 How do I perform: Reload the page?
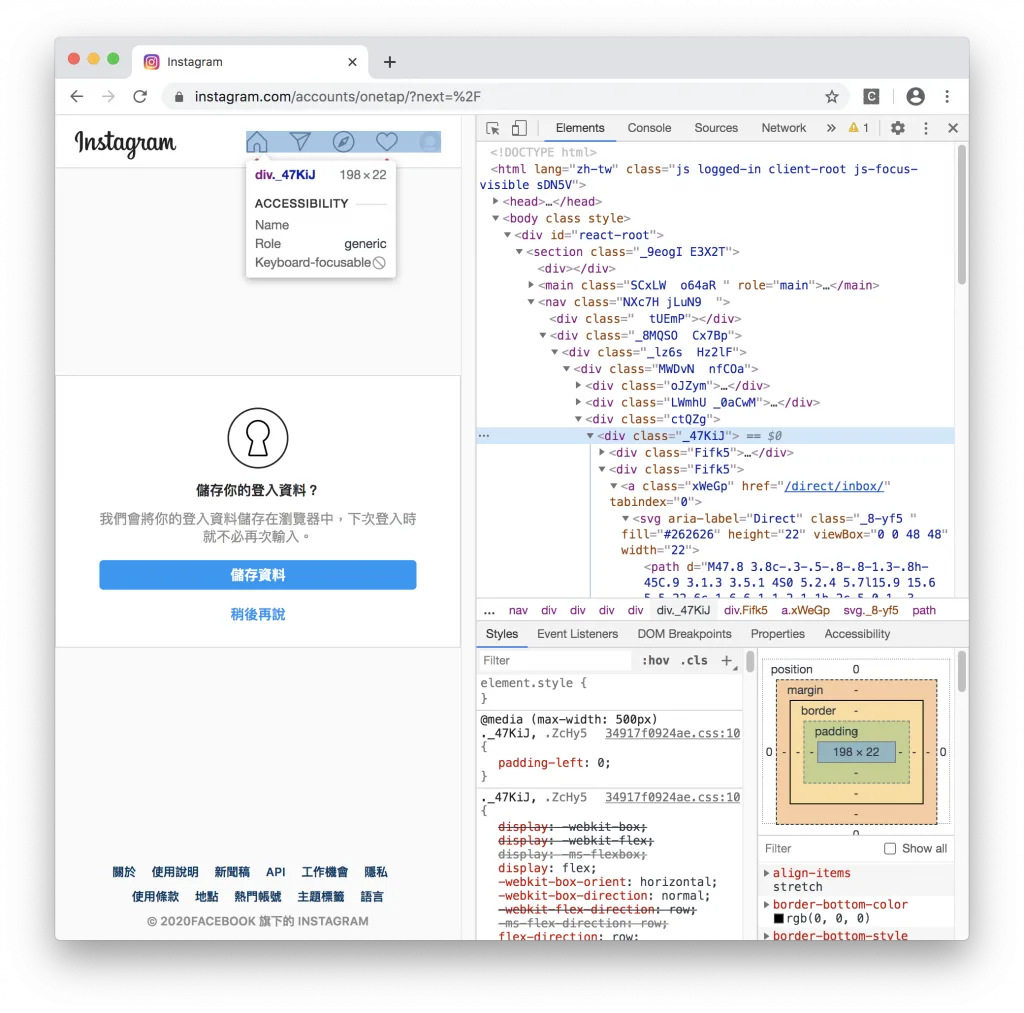(140, 97)
